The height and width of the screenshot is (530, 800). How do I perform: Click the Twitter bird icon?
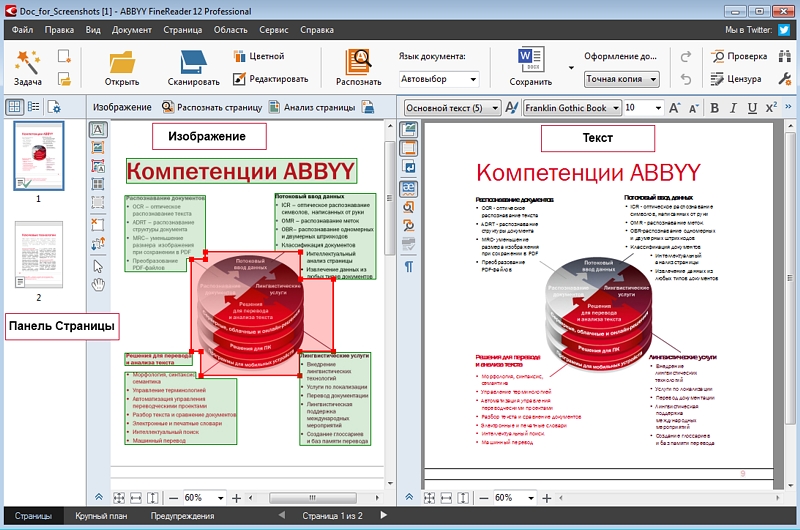tap(784, 30)
